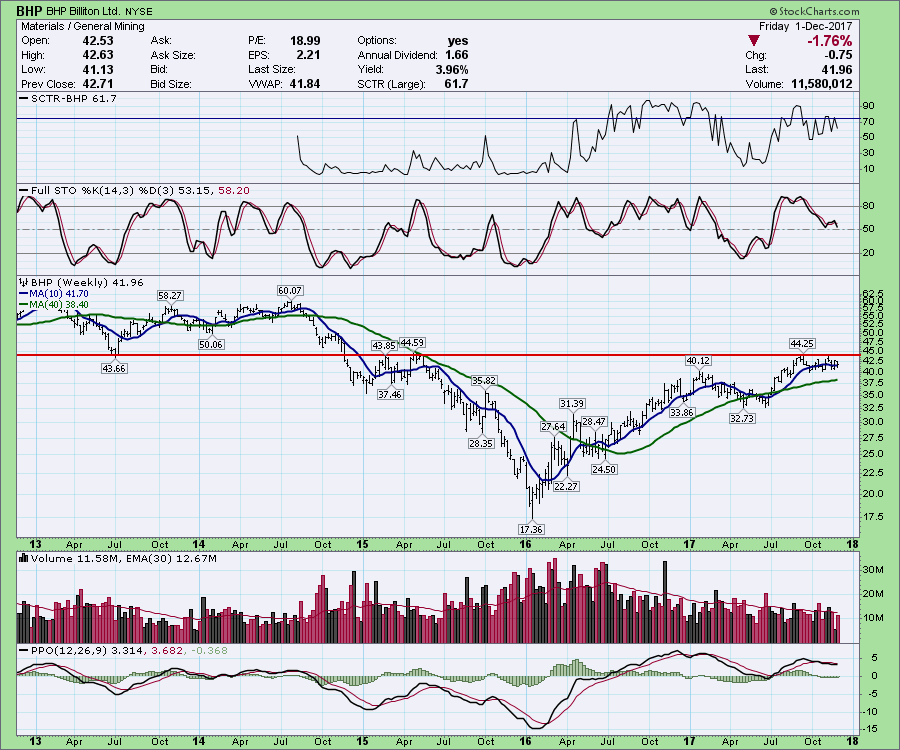Click the volume bars legend icon
900x750 pixels.
click(x=24, y=558)
